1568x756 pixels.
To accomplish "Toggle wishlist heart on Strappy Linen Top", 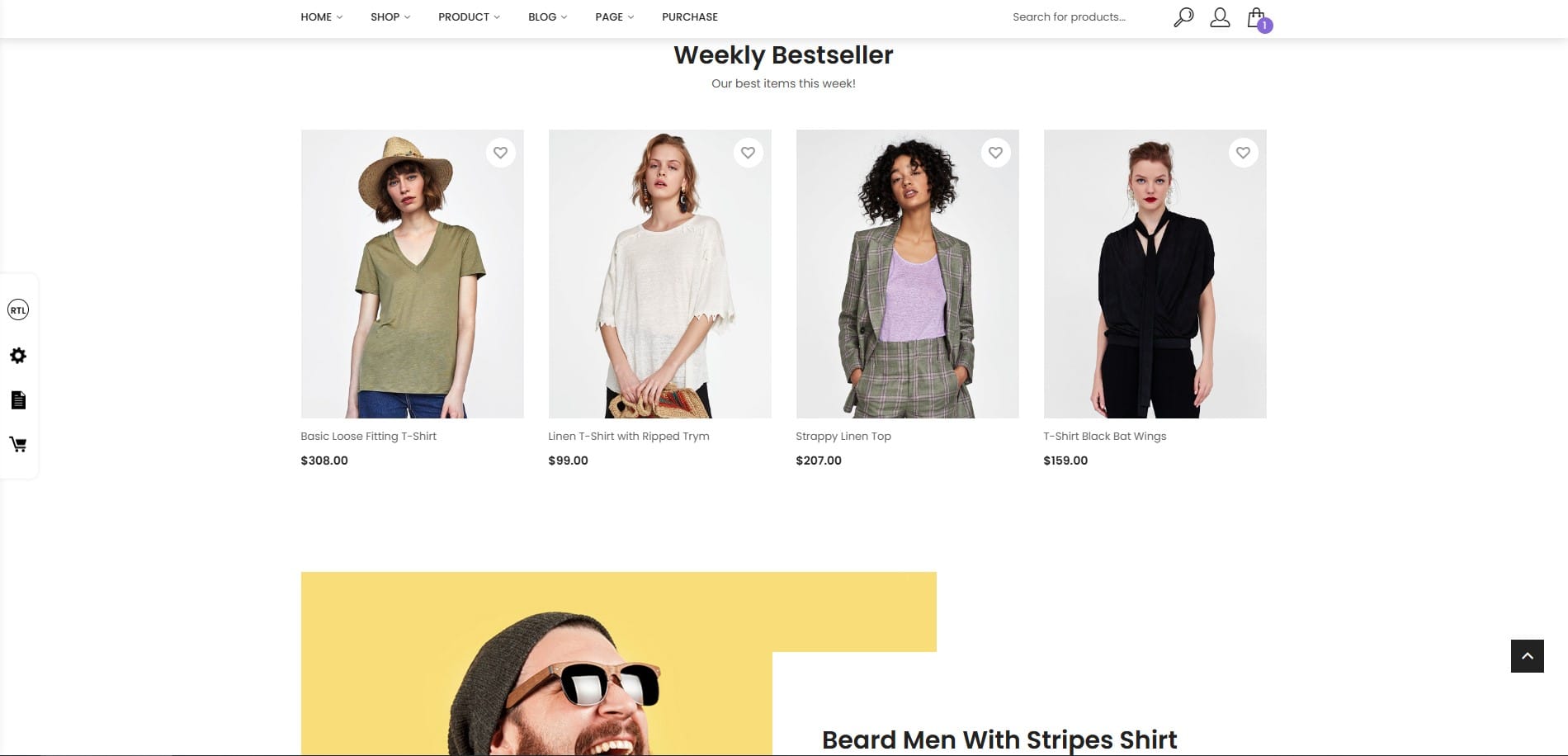I will [995, 153].
